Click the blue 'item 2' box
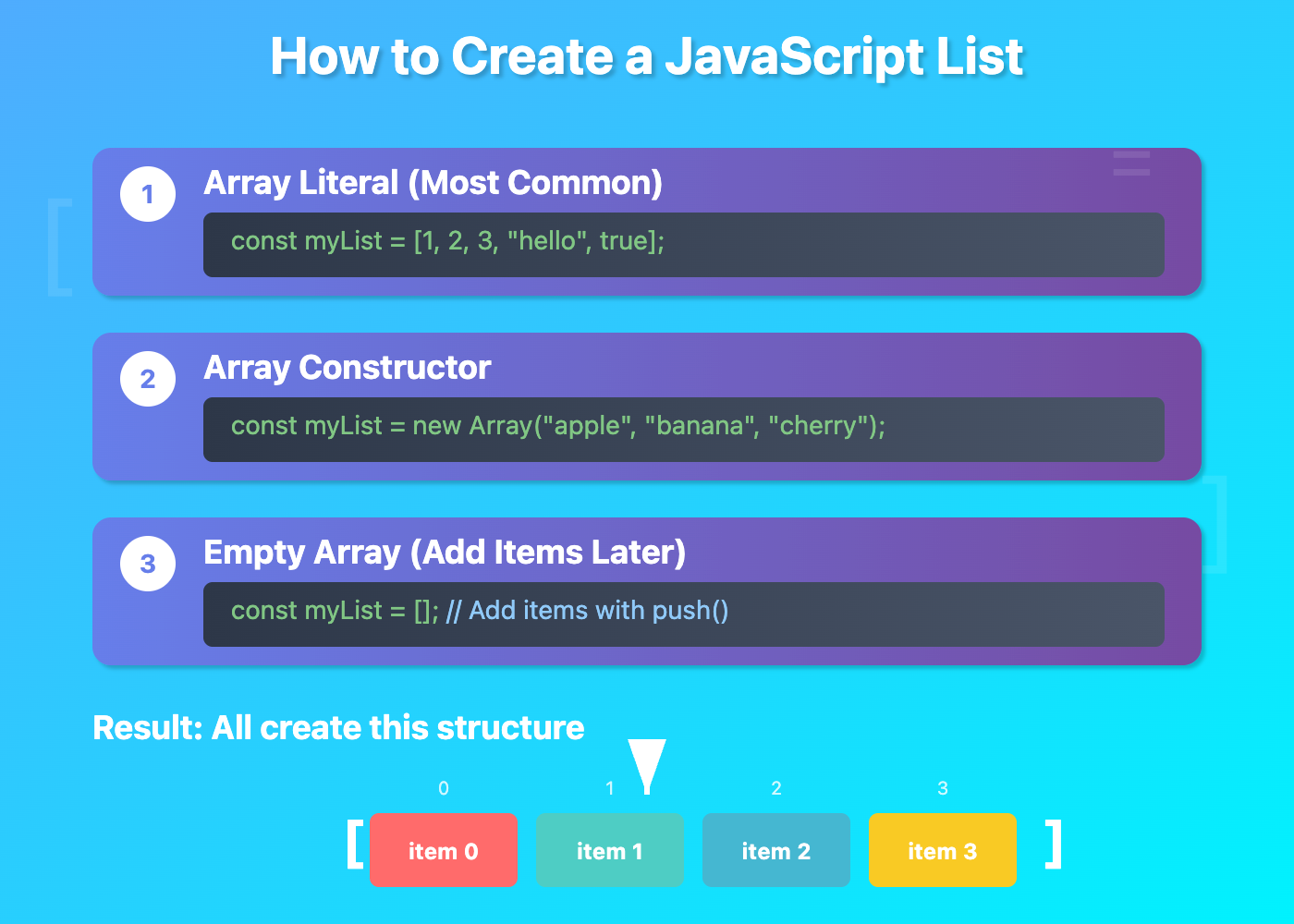Viewport: 1294px width, 924px height. point(776,850)
